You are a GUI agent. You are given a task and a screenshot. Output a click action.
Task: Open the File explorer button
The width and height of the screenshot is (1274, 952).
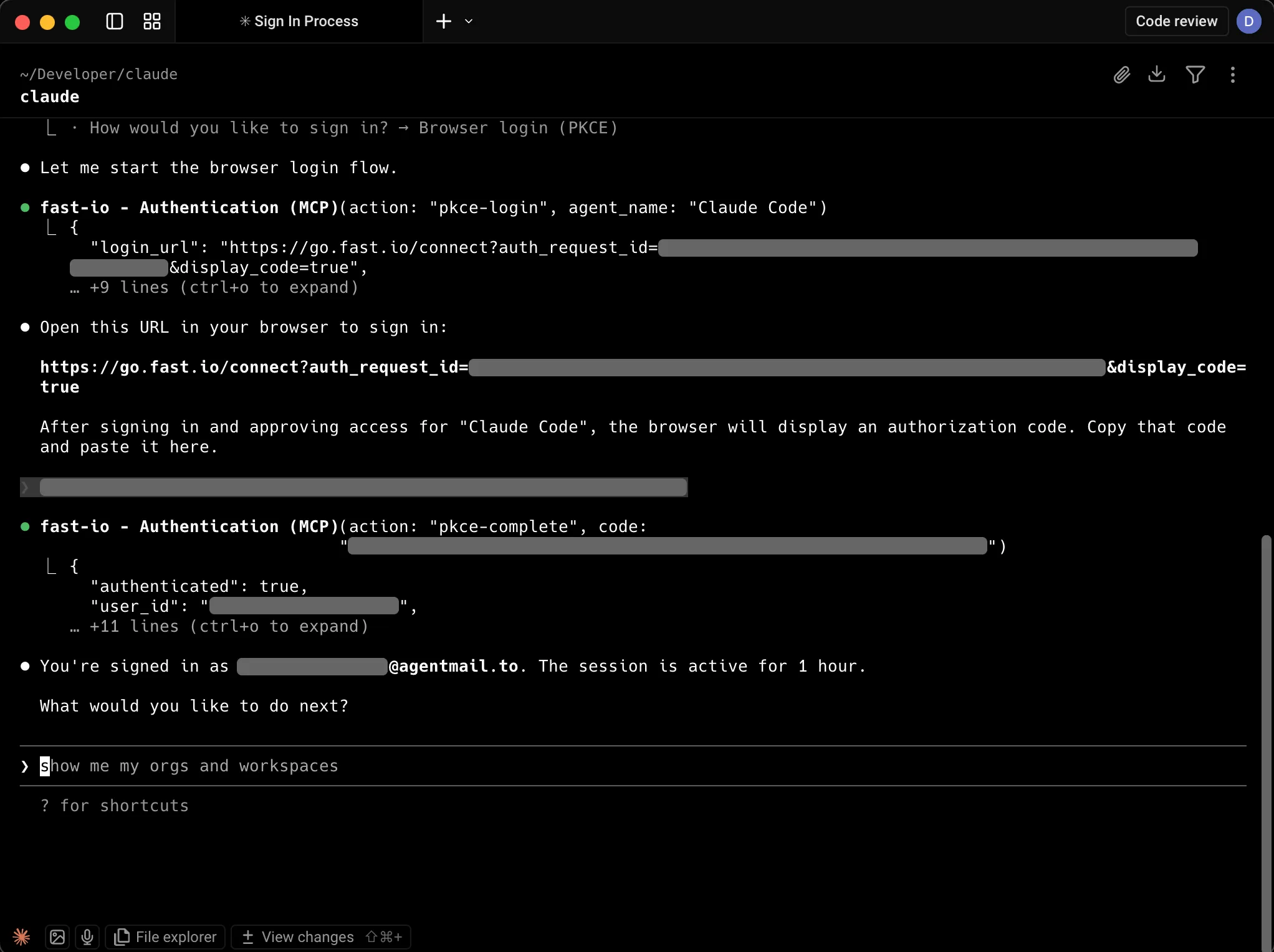tap(166, 936)
